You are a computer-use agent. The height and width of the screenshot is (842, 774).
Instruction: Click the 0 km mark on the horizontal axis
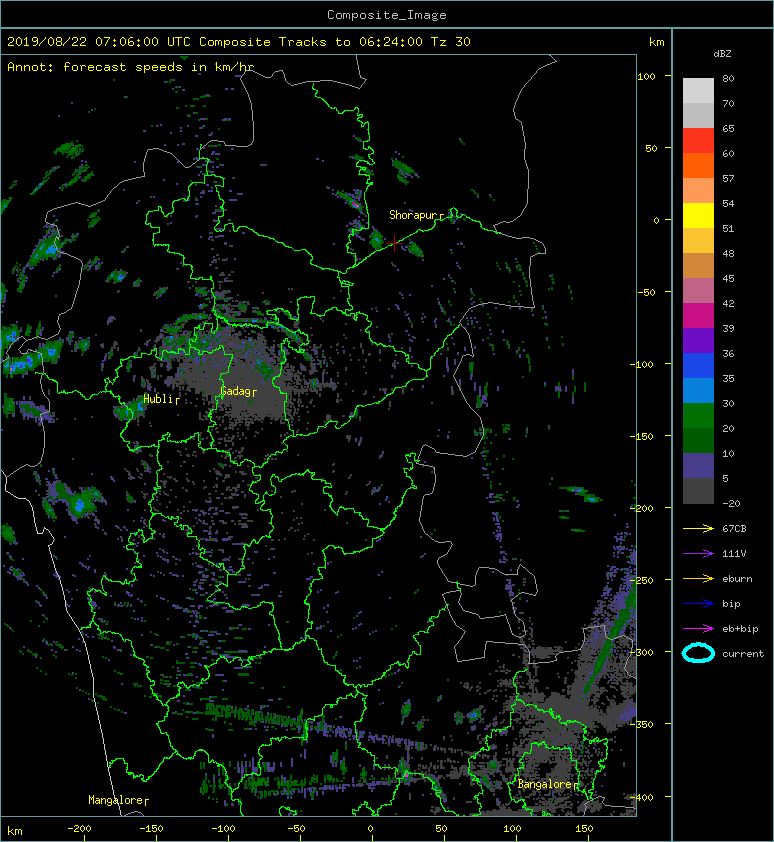click(370, 829)
